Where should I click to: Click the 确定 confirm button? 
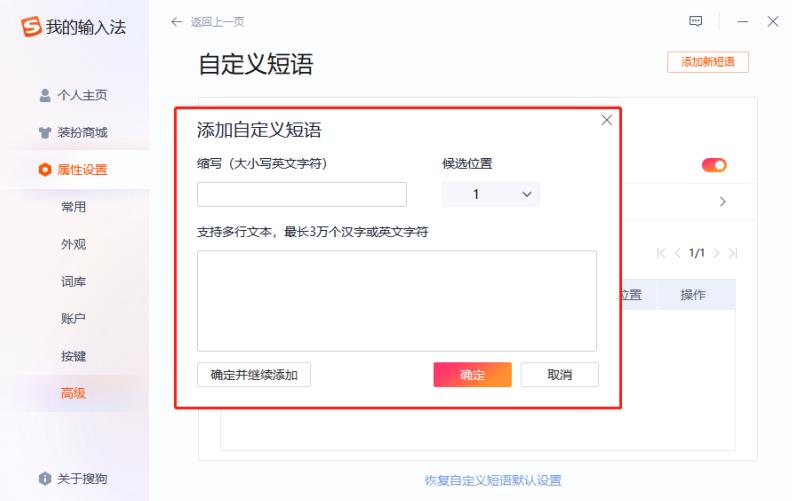[x=472, y=375]
